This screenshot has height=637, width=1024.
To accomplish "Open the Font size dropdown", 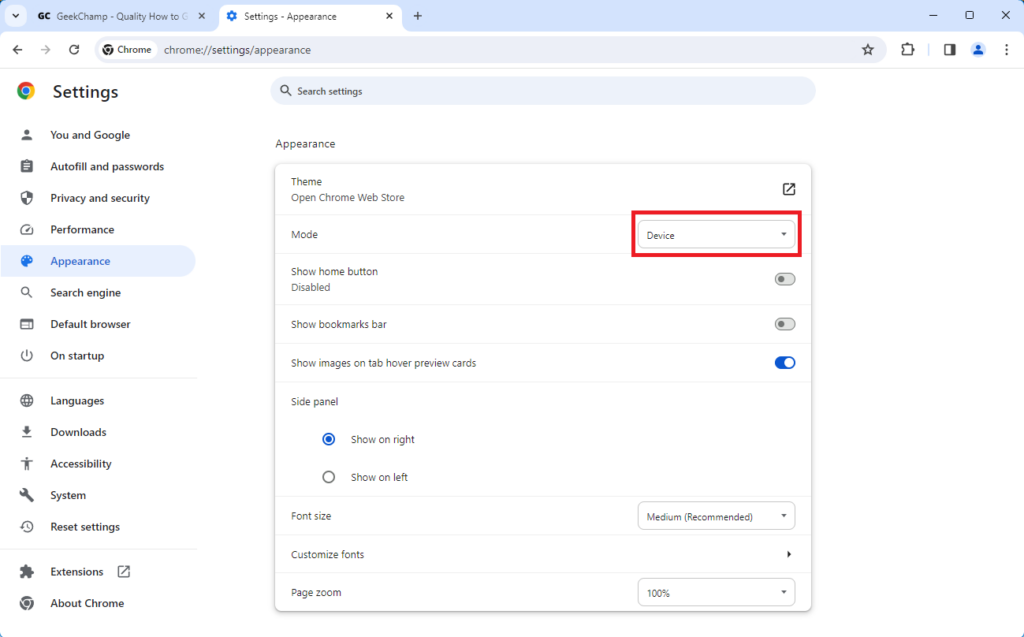I will pos(716,516).
